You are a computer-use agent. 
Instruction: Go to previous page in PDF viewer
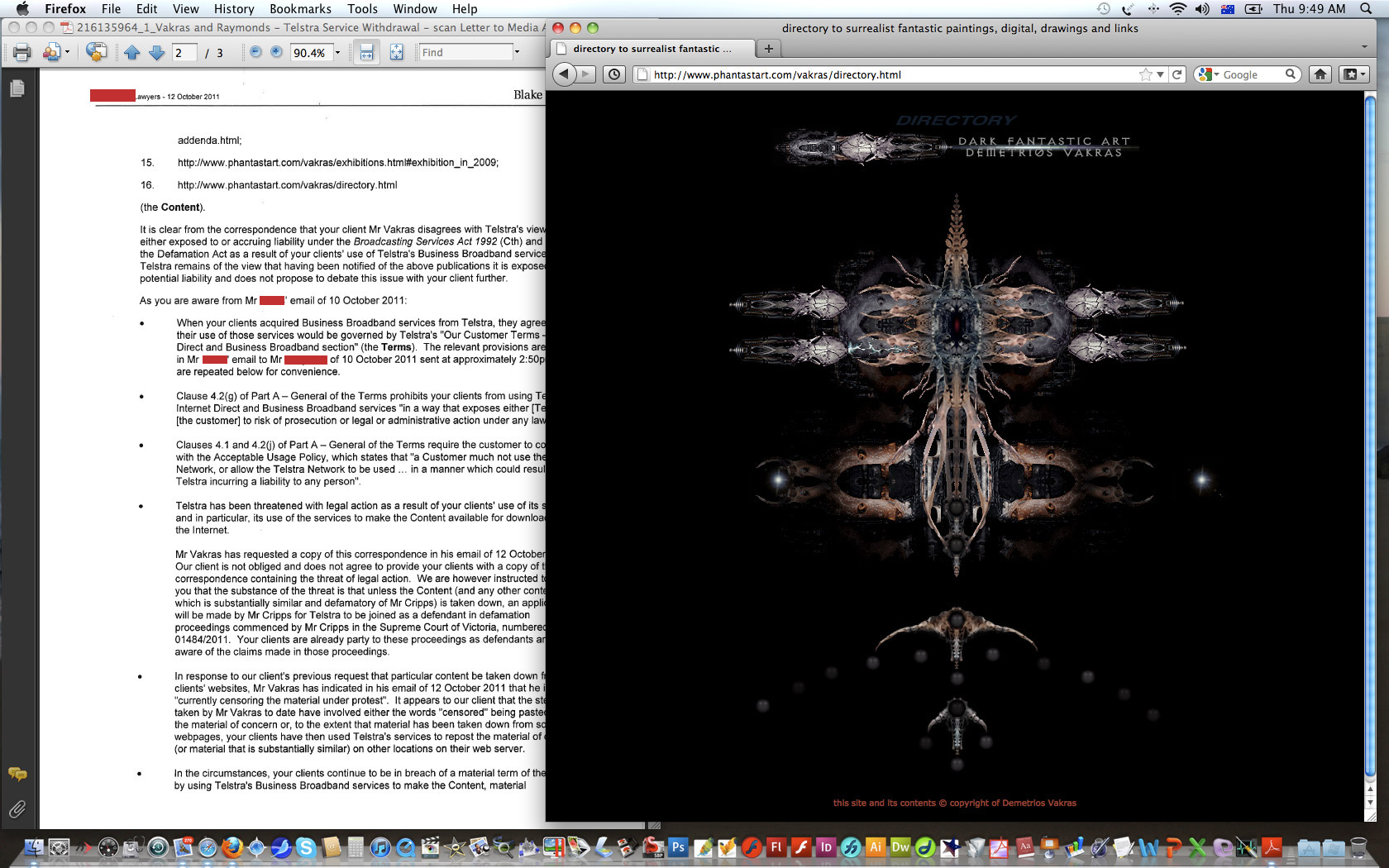132,53
